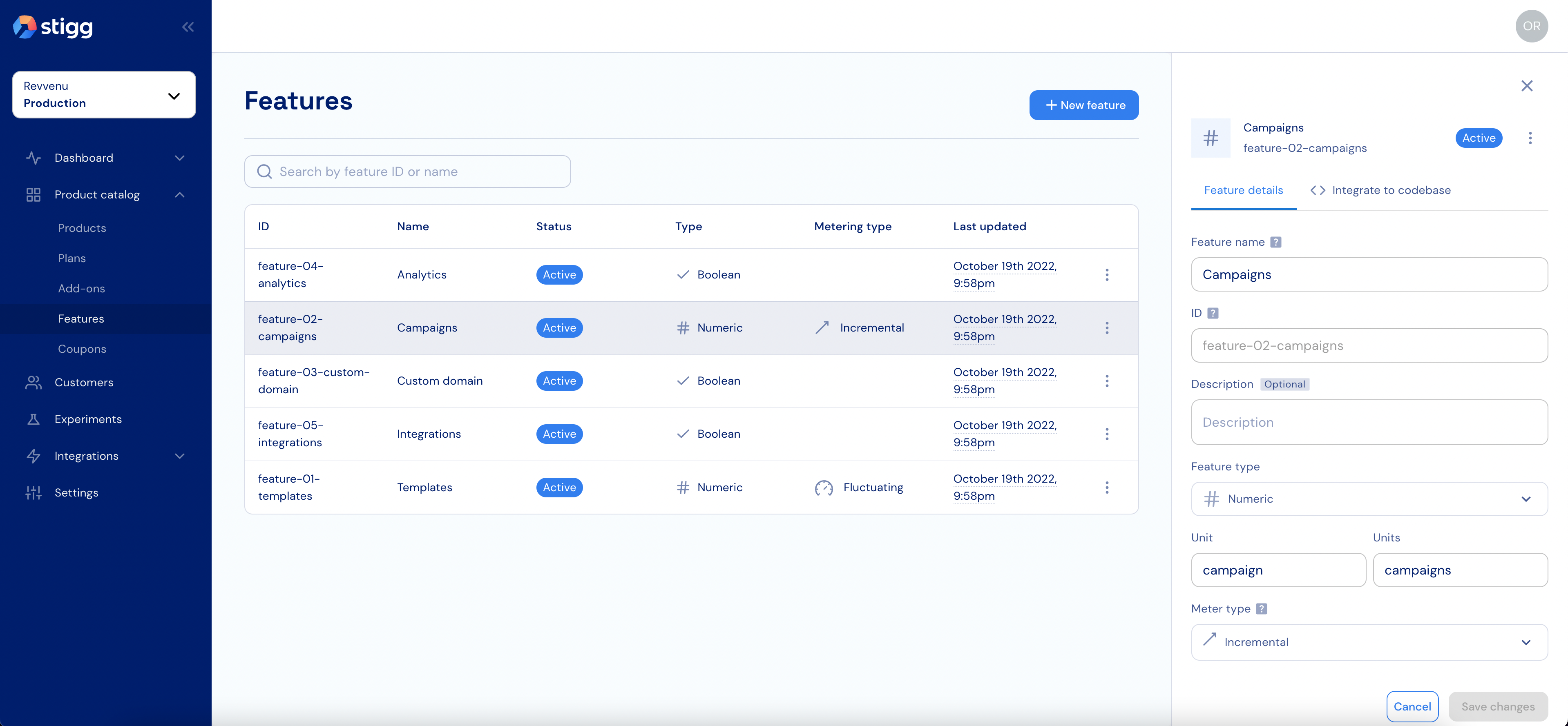Image resolution: width=1568 pixels, height=726 pixels.
Task: Click the stigg logo
Action: click(x=53, y=27)
